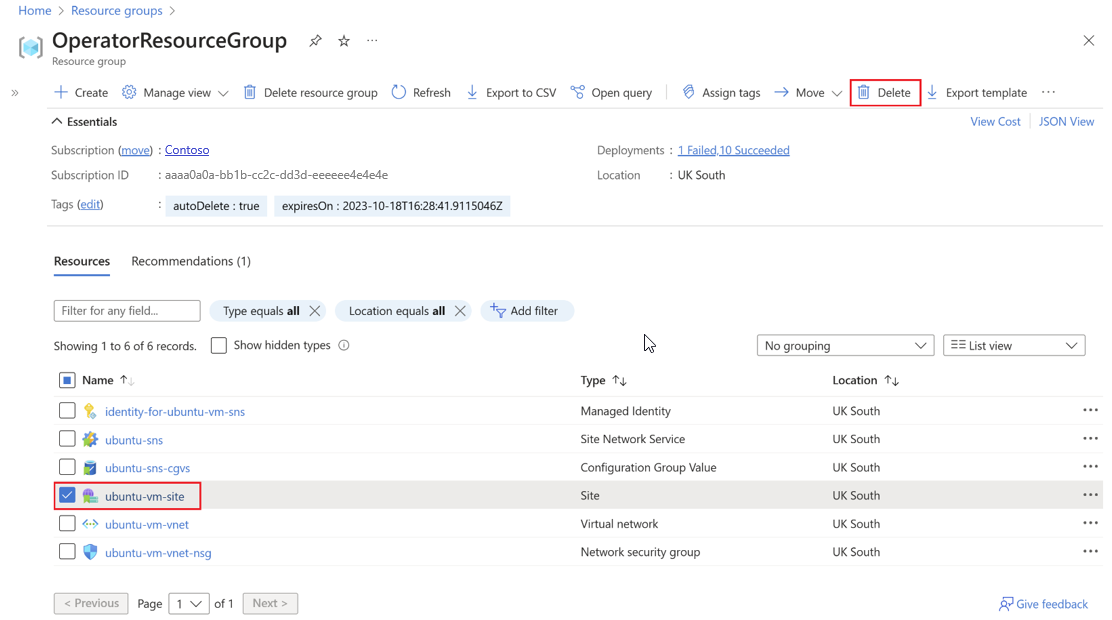Click the Refresh toolbar icon

pyautogui.click(x=399, y=92)
